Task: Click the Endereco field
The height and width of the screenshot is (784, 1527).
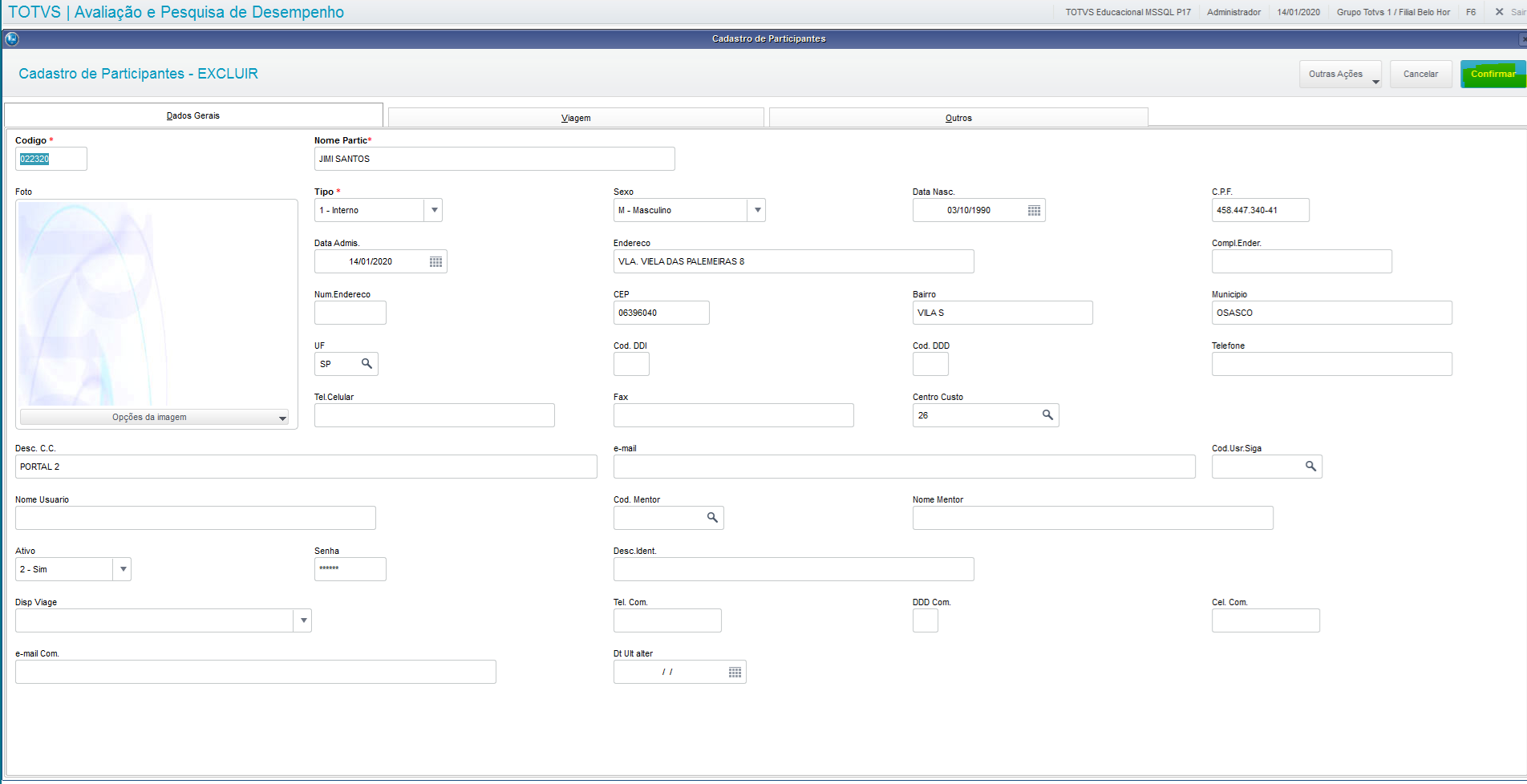Action: coord(793,261)
